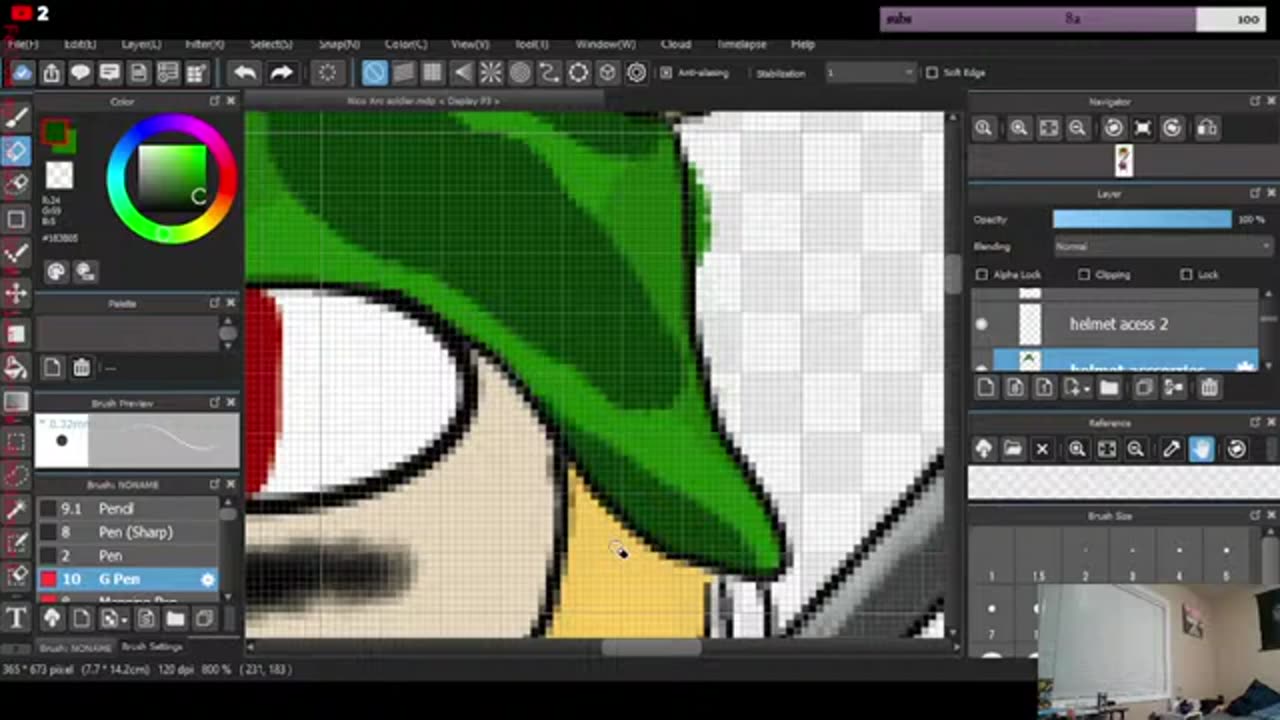
Task: Turn off snap with the blue snap-off icon
Action: click(374, 72)
